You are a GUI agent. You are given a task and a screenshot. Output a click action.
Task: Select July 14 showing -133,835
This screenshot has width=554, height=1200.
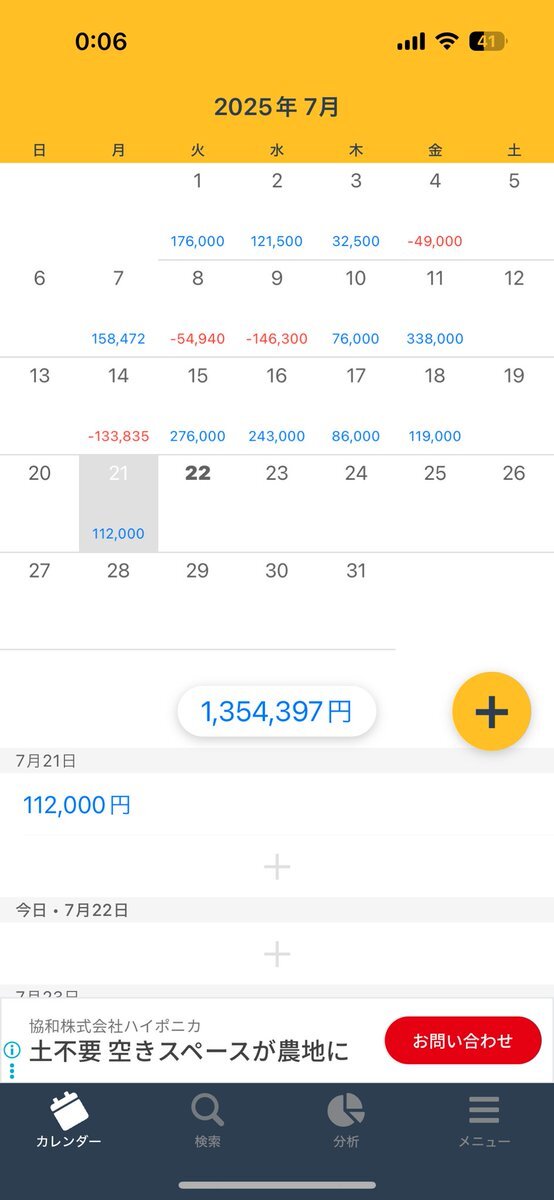[x=118, y=406]
